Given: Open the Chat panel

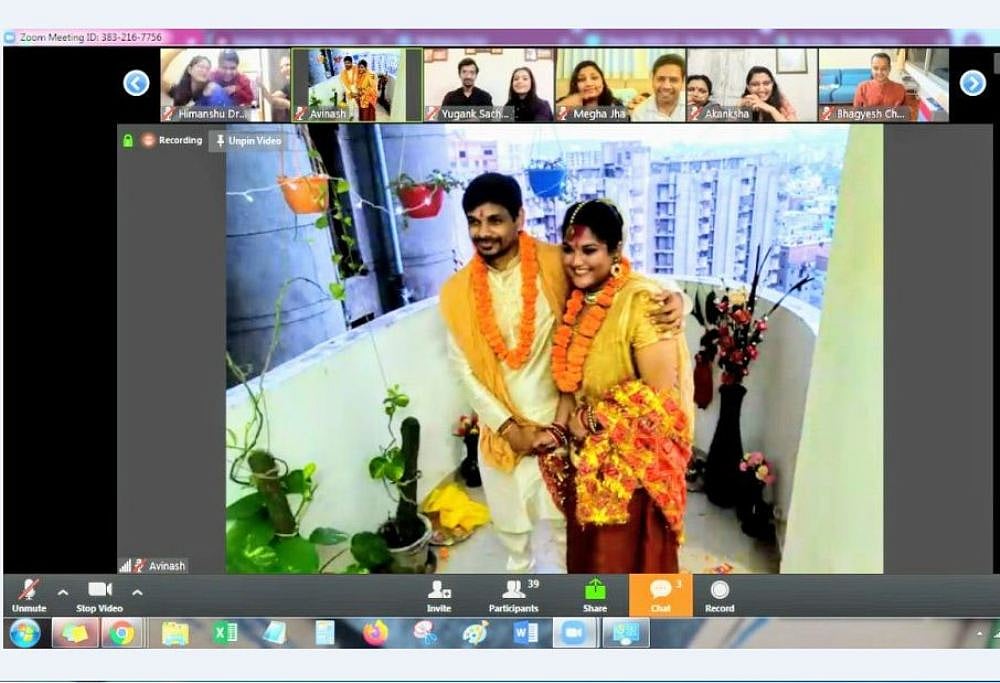Looking at the screenshot, I should pyautogui.click(x=660, y=594).
